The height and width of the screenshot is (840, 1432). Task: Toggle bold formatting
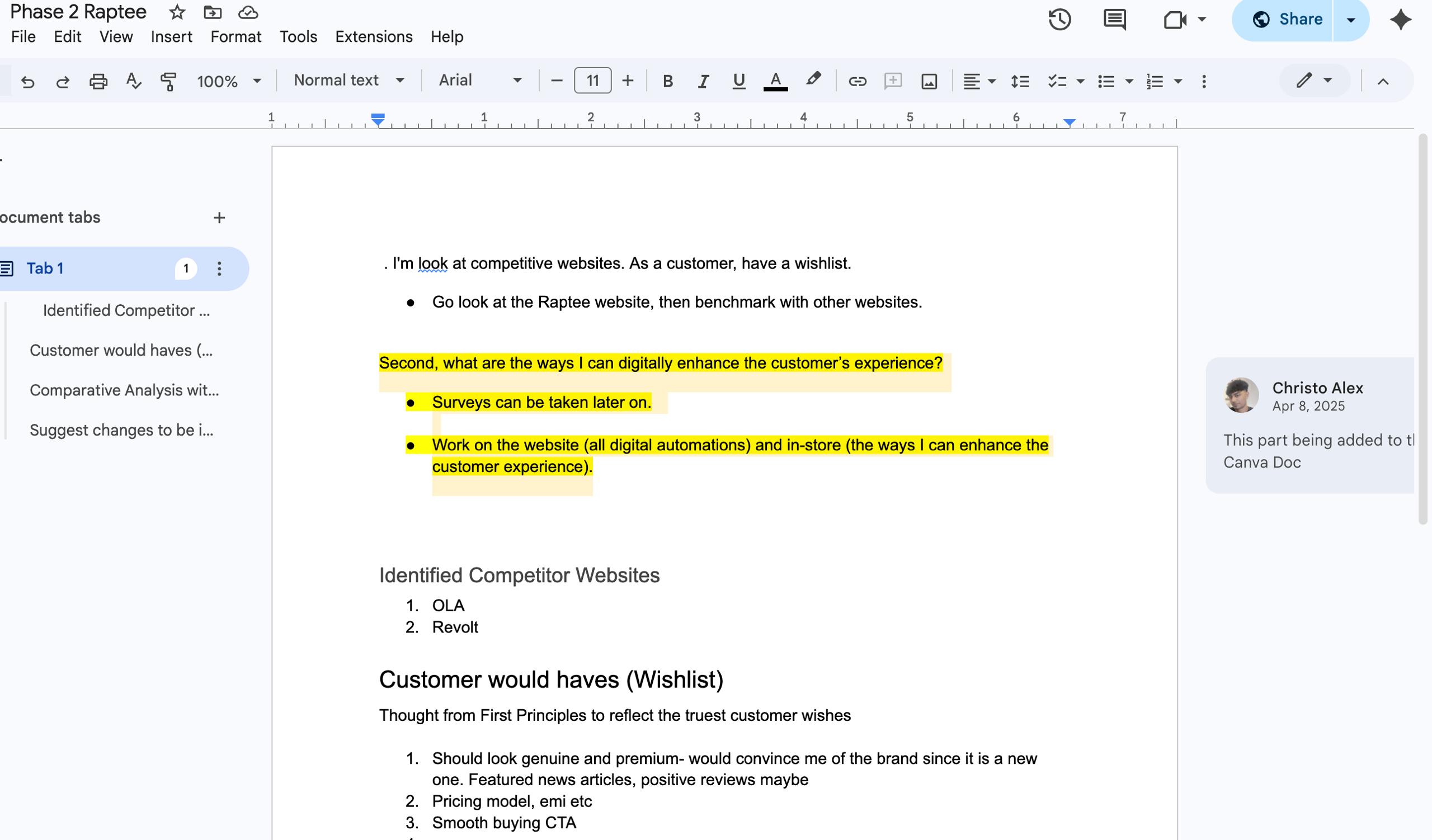668,81
